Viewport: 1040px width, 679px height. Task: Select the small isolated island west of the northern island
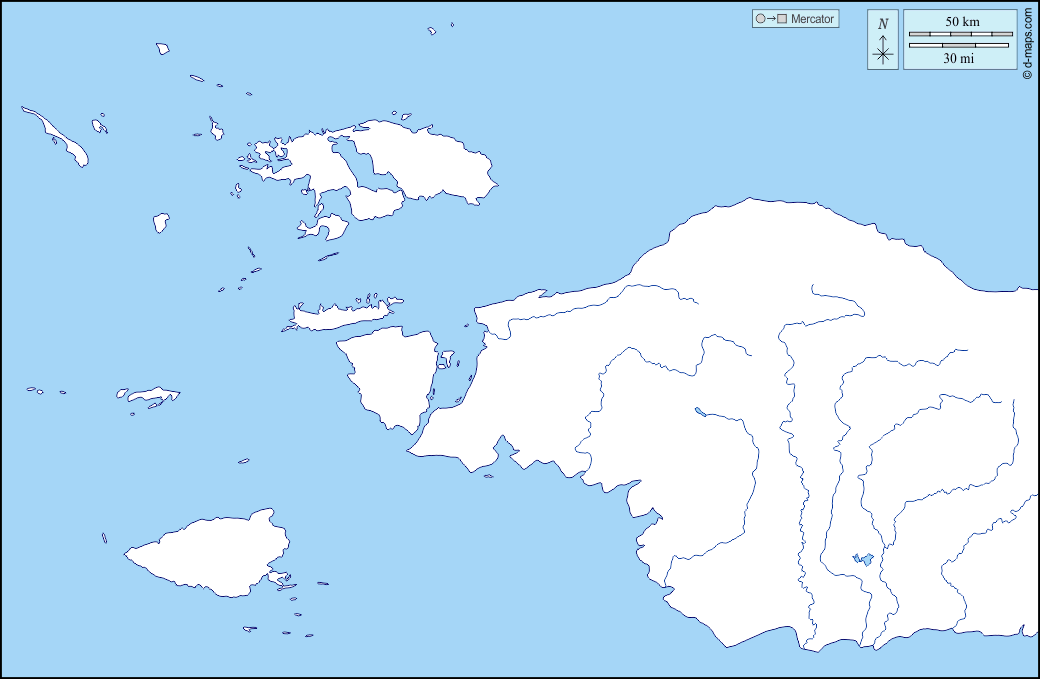pyautogui.click(x=160, y=222)
